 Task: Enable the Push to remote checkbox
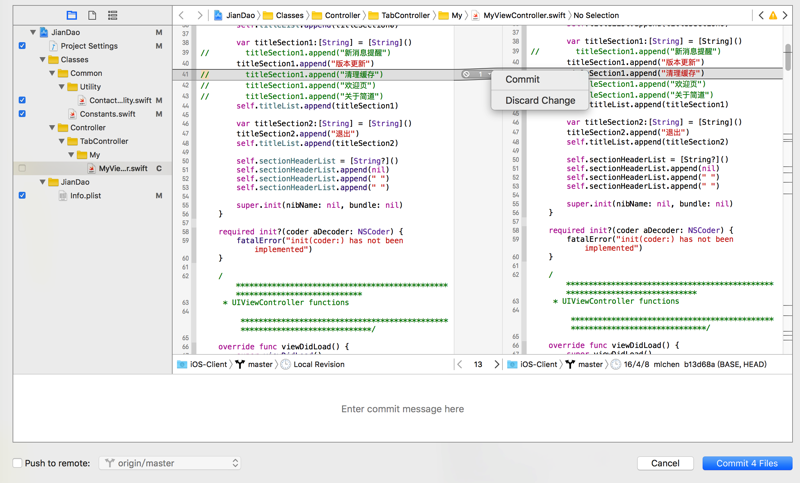[17, 463]
